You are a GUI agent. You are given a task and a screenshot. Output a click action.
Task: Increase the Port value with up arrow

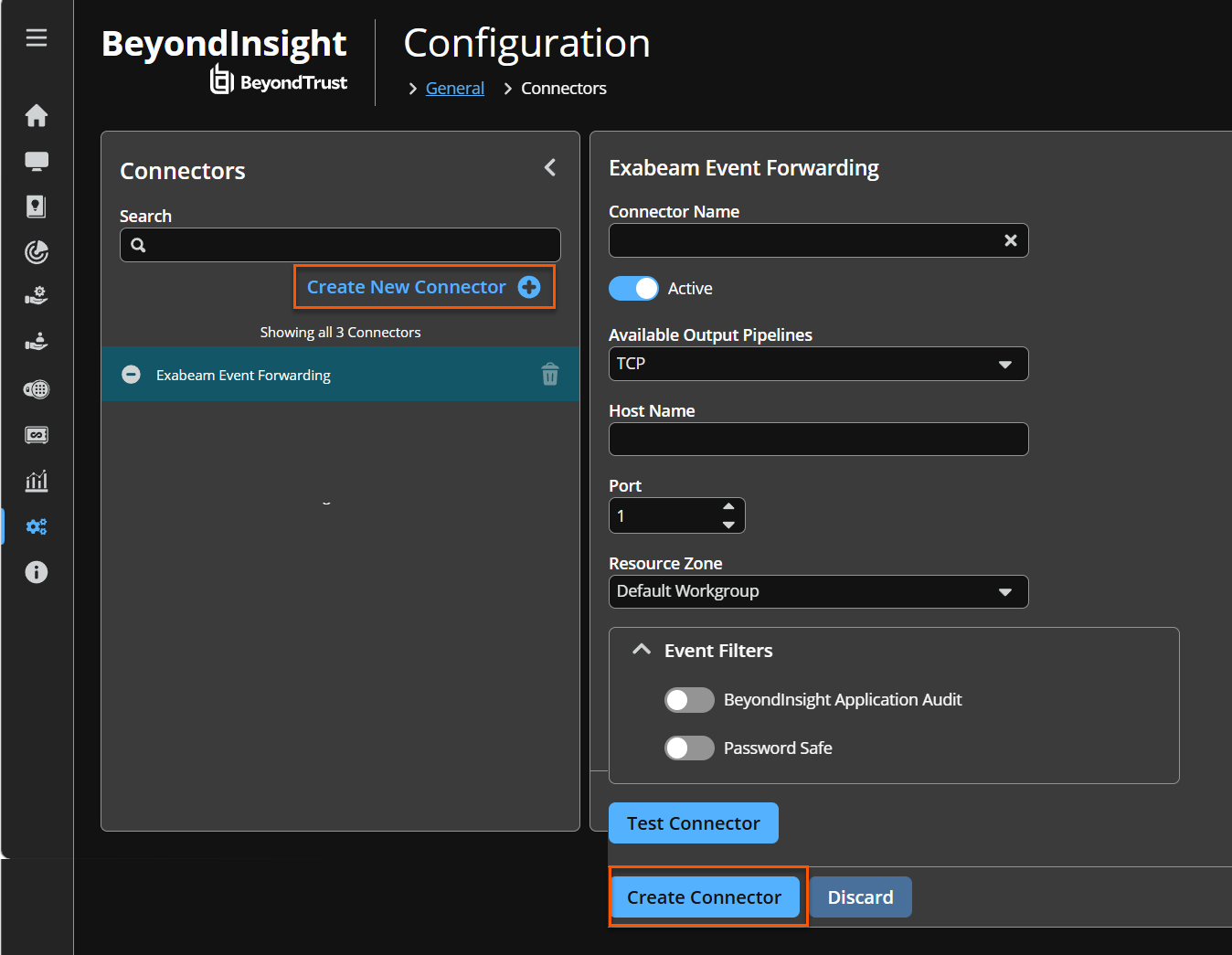coord(728,506)
